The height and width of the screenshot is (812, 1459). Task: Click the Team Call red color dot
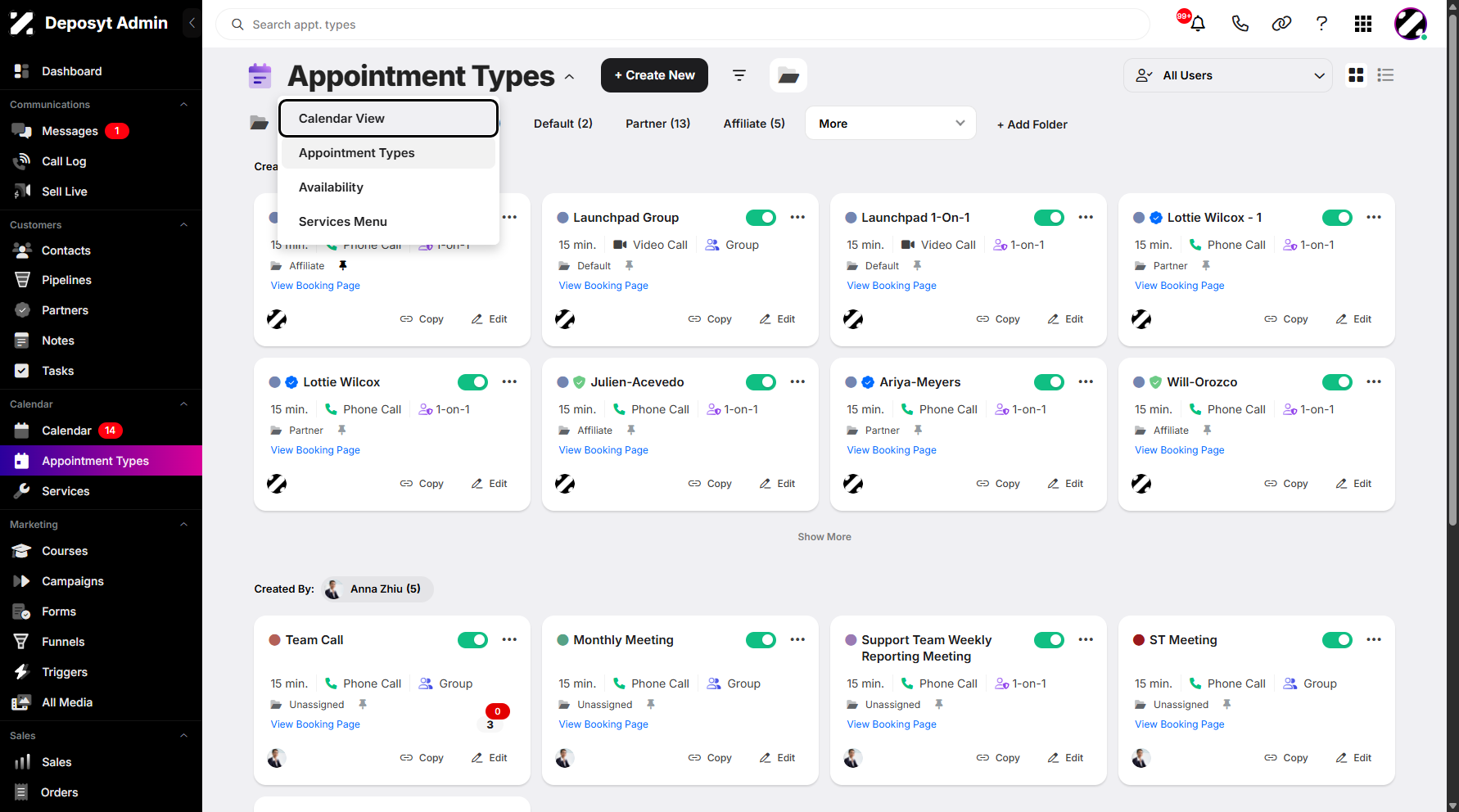275,640
